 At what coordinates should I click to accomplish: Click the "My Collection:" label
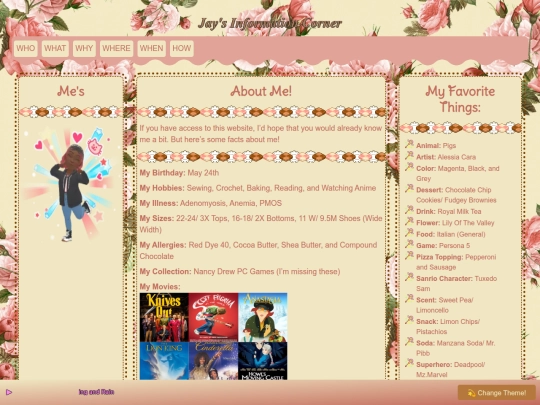165,271
